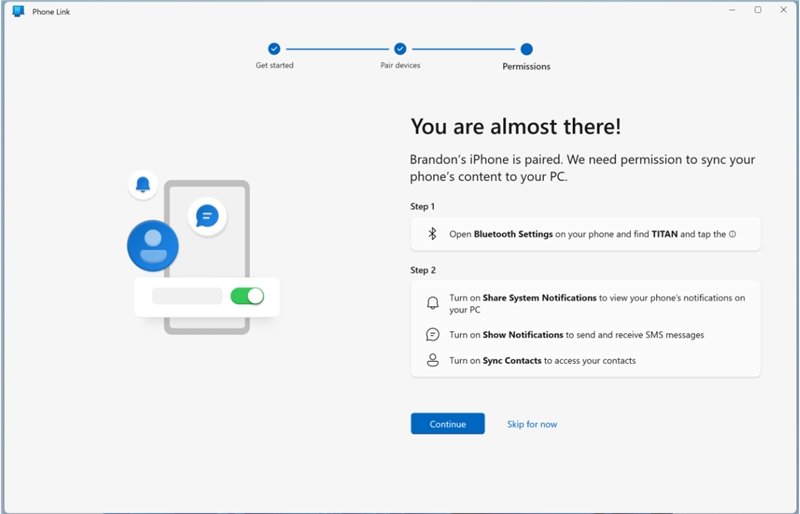Click the 'Show Notifications' instruction text
Screen dimensions: 800x514
pos(577,335)
